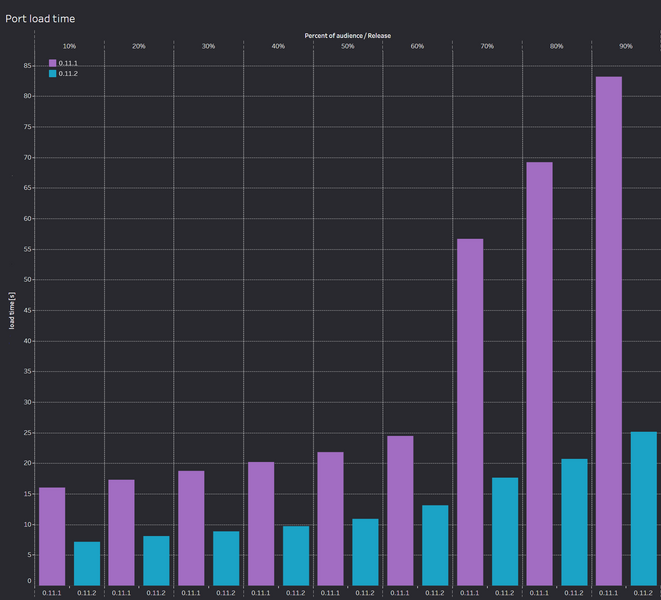This screenshot has height=600, width=661.
Task: Click the 'Percent of audience / Release' axis title
Action: point(347,36)
